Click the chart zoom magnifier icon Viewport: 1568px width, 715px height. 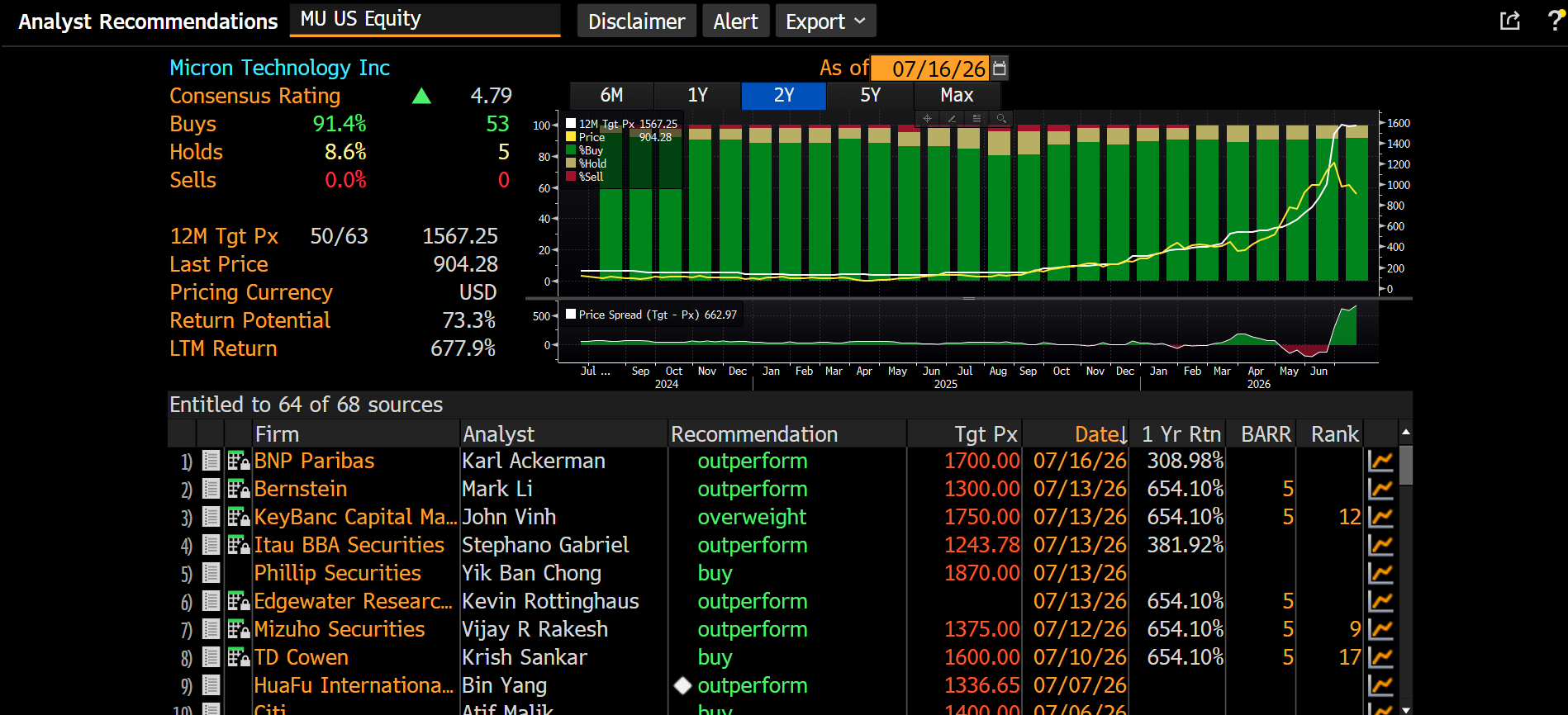click(x=1001, y=119)
